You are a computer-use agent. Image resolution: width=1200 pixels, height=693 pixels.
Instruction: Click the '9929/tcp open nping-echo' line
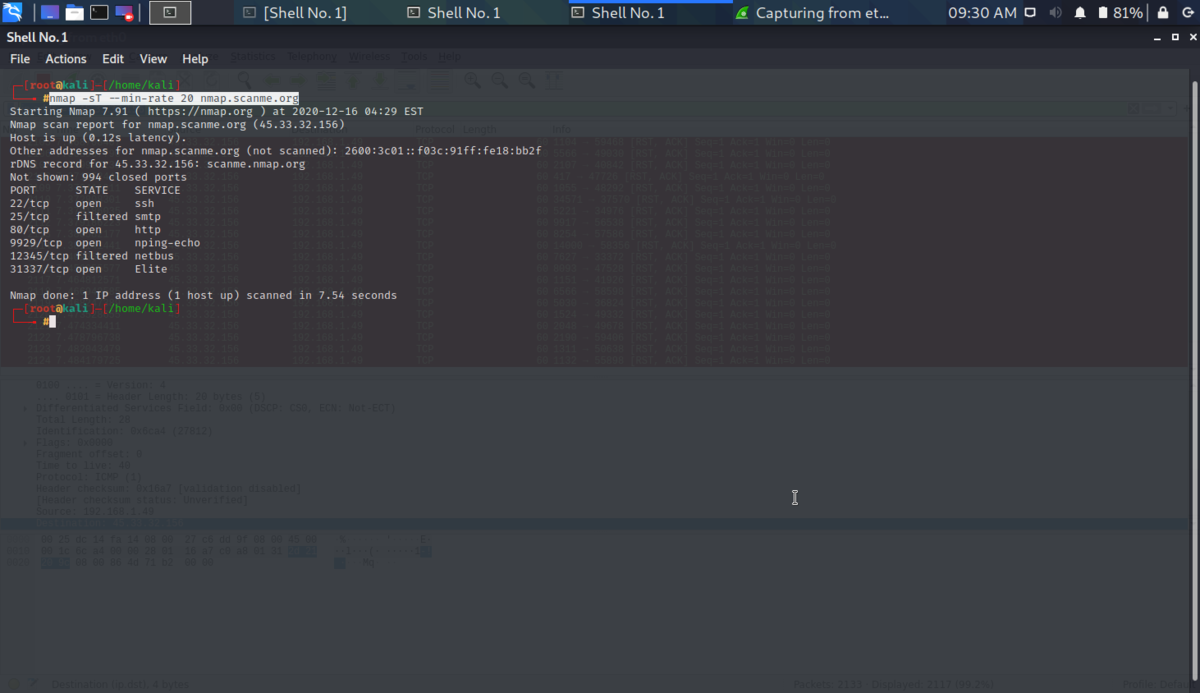click(105, 242)
